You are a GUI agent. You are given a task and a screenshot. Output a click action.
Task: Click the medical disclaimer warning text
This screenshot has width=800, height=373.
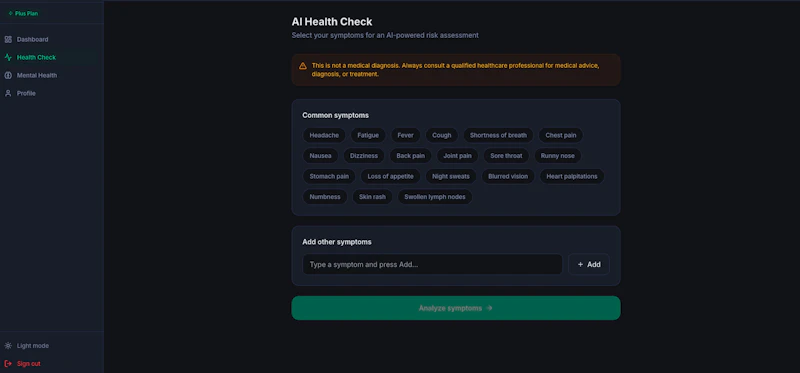point(456,70)
